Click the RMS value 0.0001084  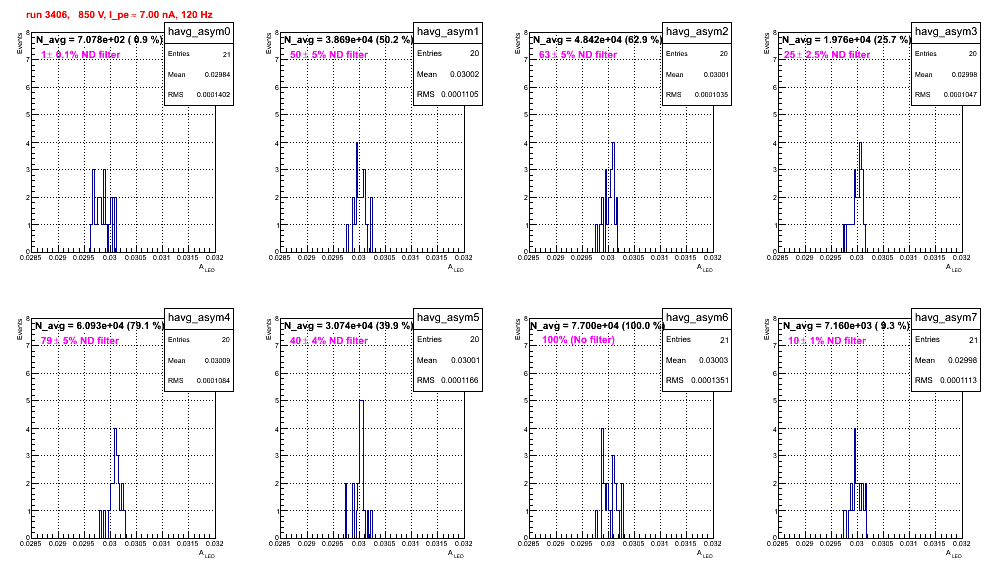tap(213, 381)
